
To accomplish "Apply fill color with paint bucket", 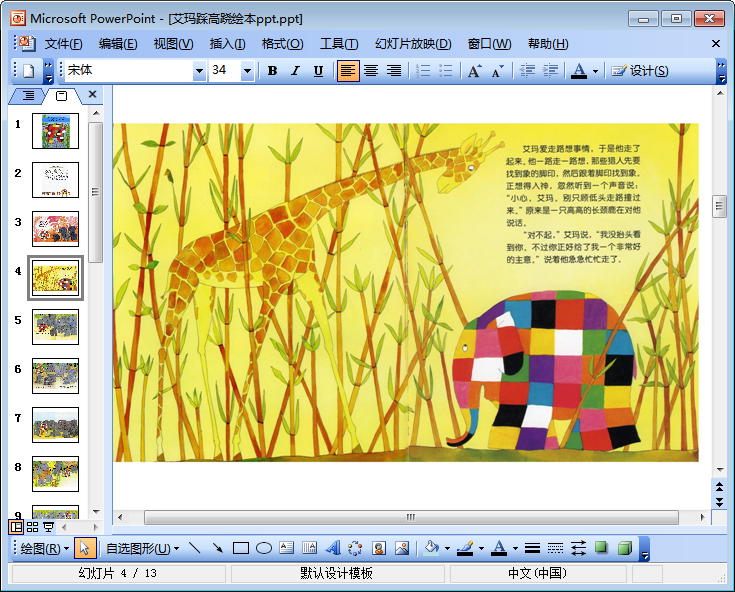I will coord(431,548).
